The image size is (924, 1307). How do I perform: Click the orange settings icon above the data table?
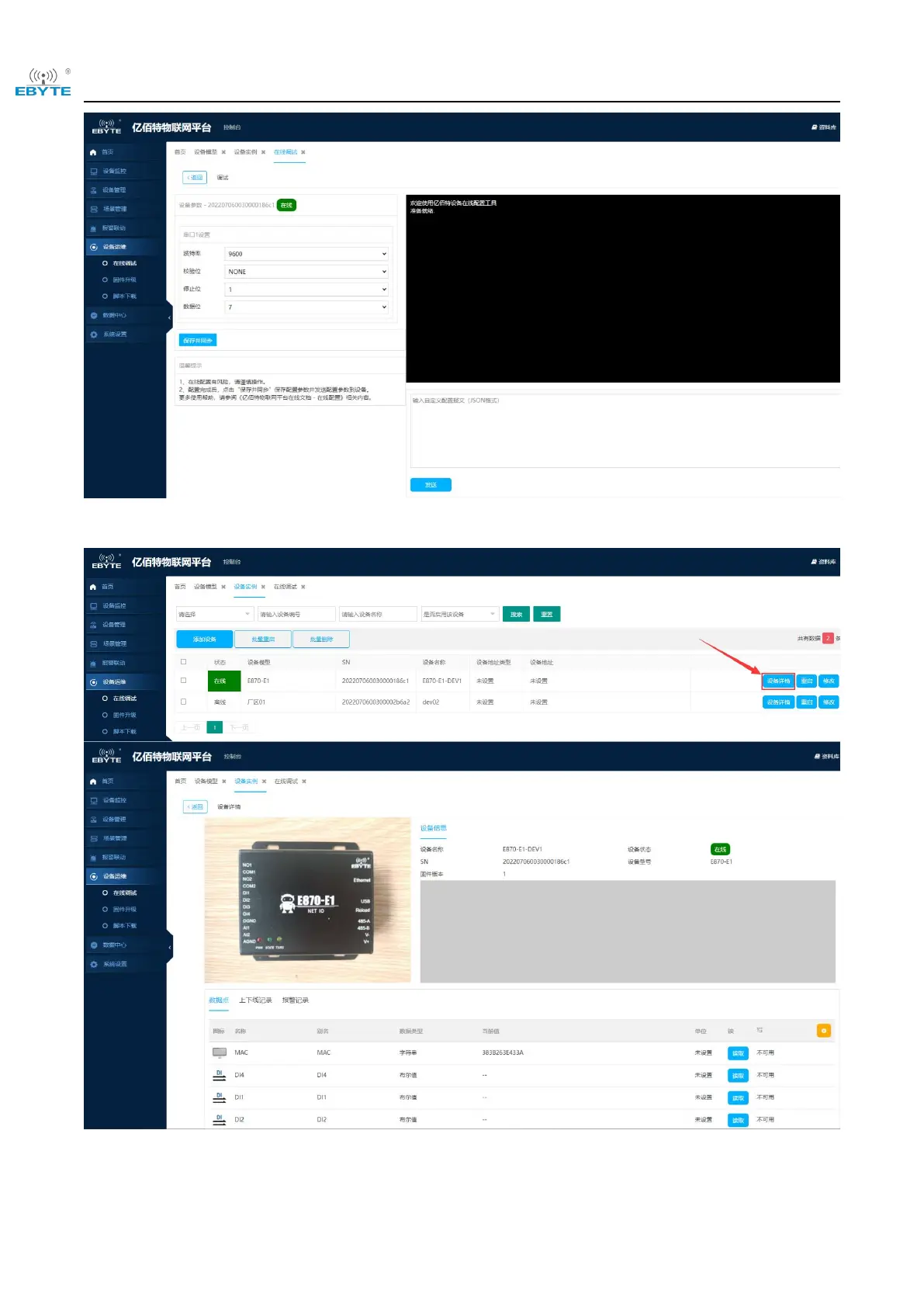coord(824,1031)
